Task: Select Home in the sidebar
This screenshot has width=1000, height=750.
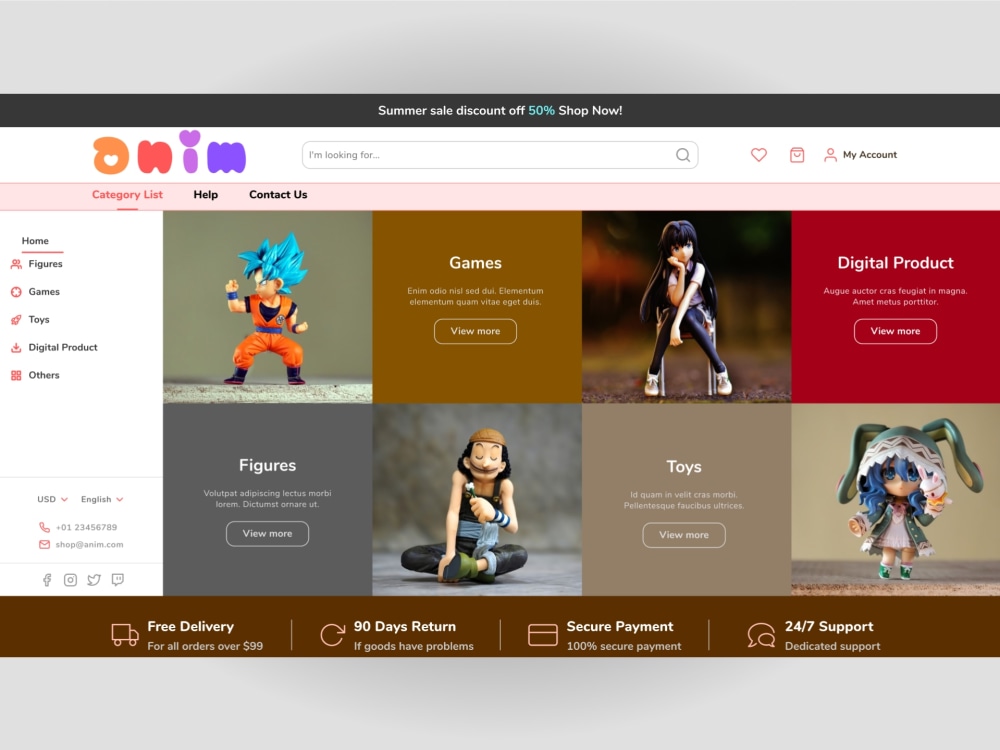Action: pos(35,241)
